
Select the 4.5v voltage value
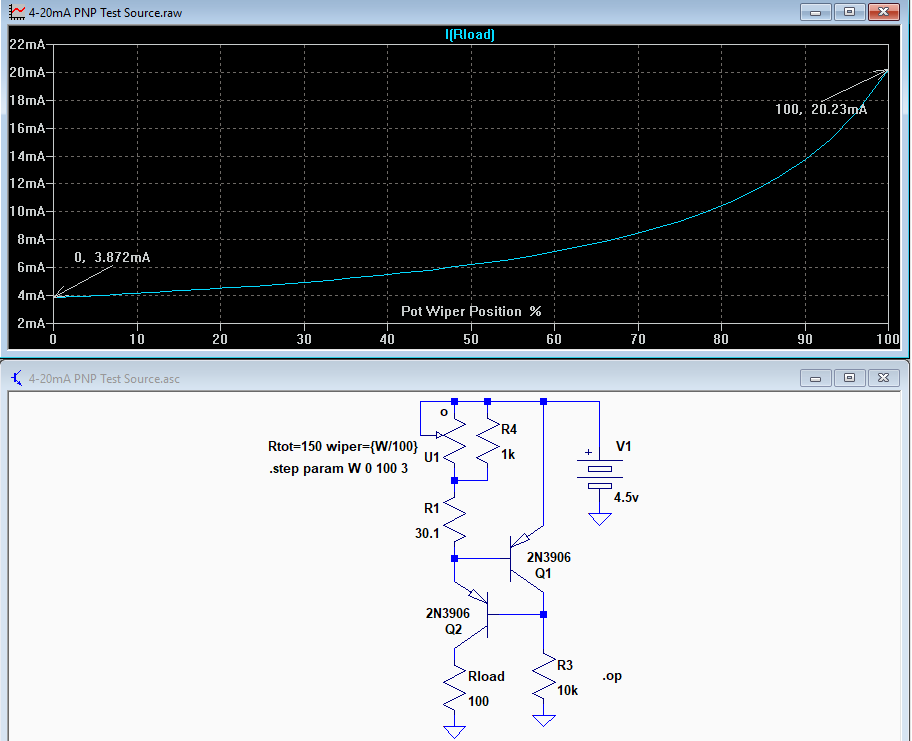[626, 497]
